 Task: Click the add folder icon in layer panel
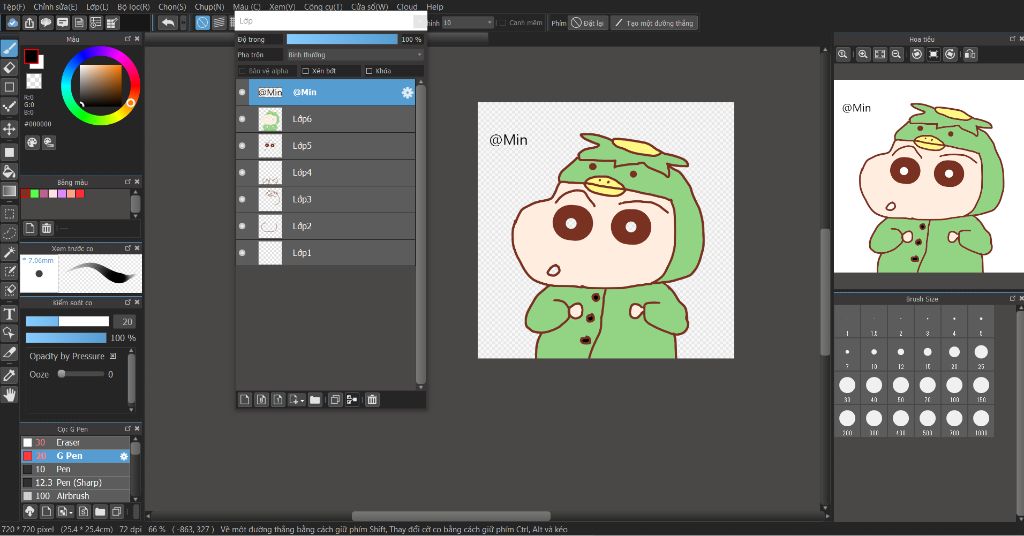315,400
